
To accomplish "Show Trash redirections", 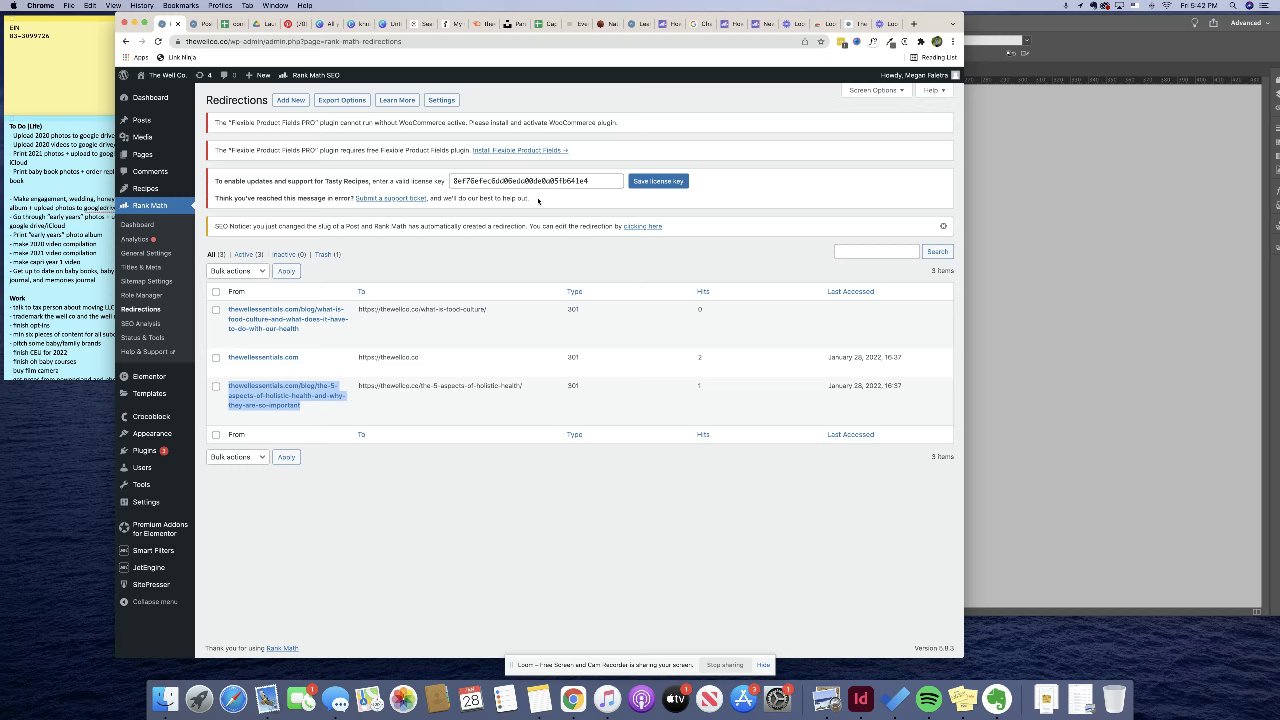I will coord(327,254).
